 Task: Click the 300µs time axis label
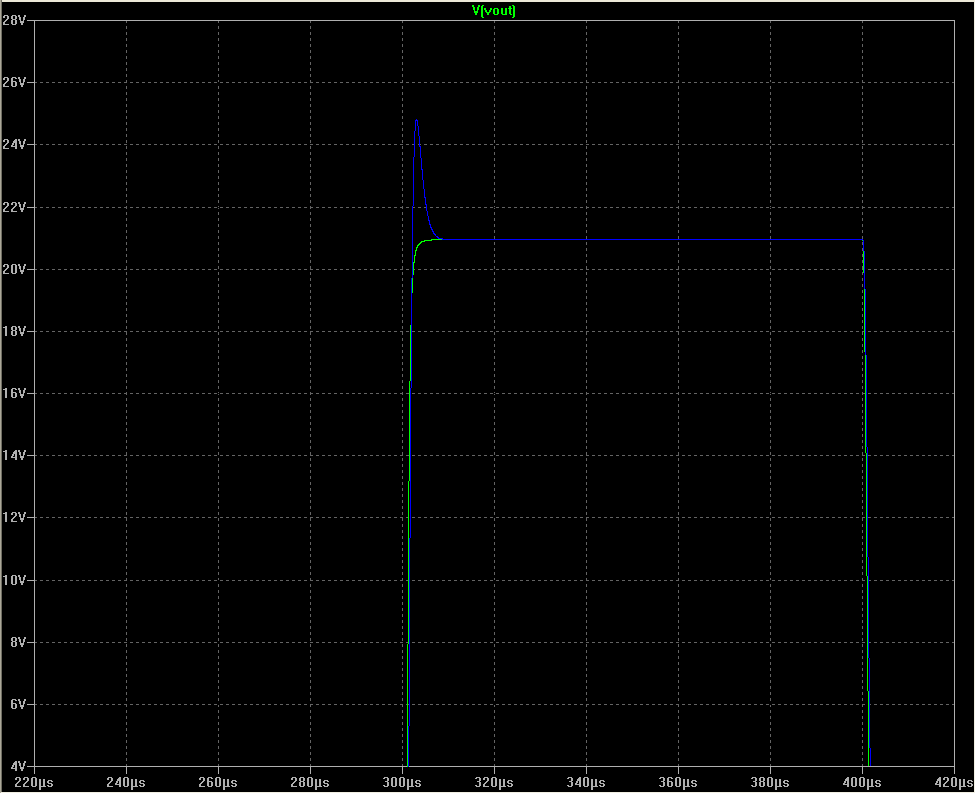(x=402, y=783)
